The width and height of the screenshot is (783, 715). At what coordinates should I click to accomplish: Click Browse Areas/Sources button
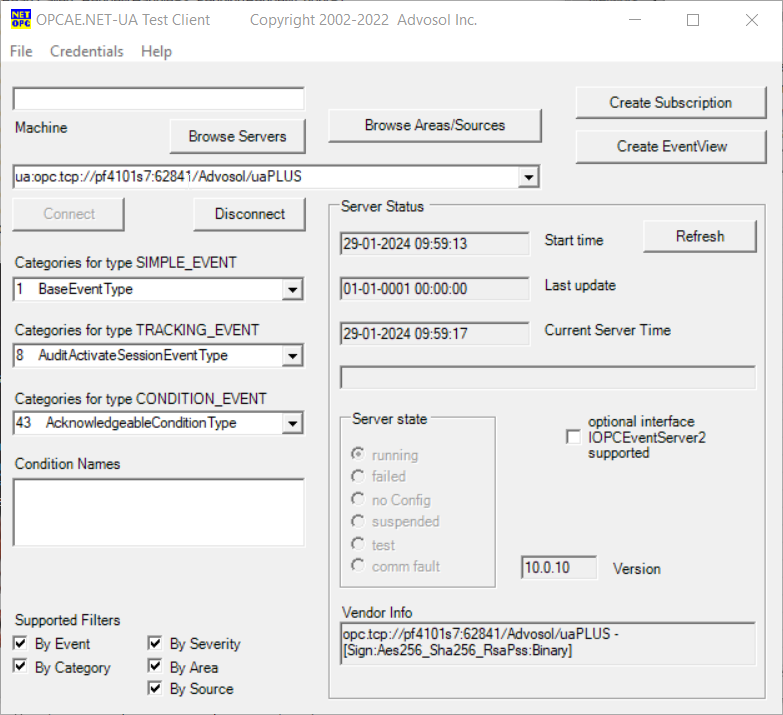[x=434, y=125]
